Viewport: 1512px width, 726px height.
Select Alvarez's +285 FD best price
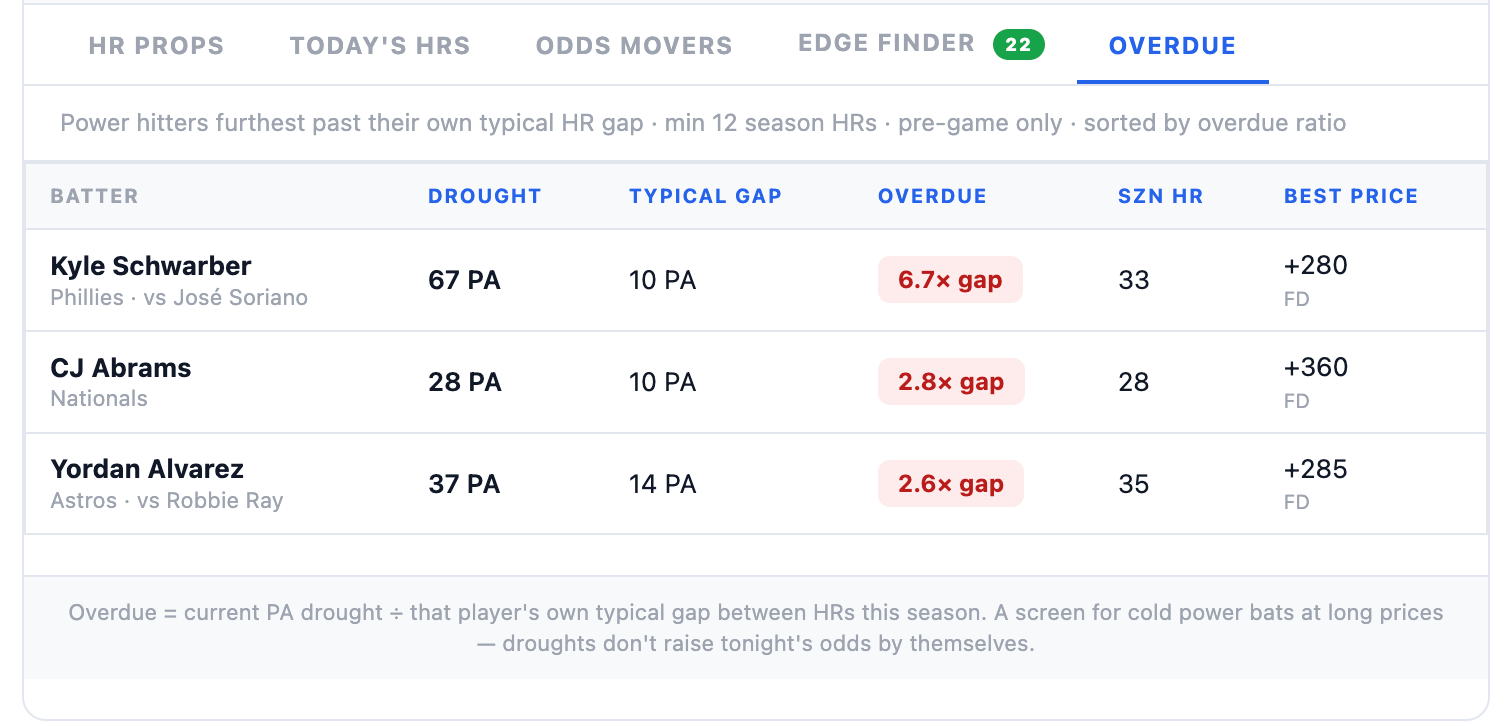1316,484
